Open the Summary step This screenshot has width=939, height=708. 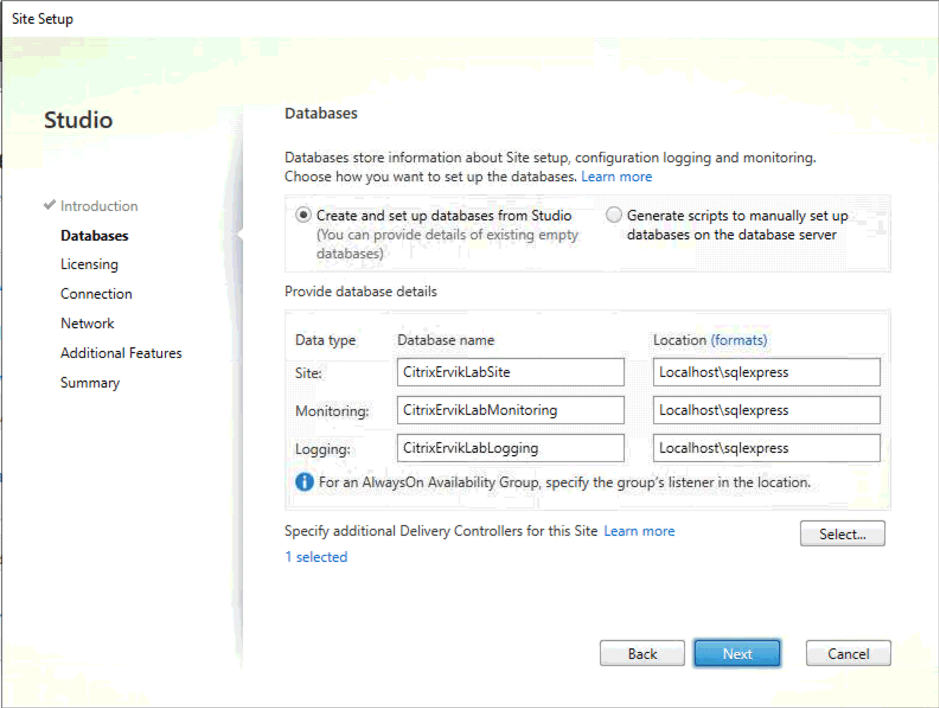coord(90,383)
